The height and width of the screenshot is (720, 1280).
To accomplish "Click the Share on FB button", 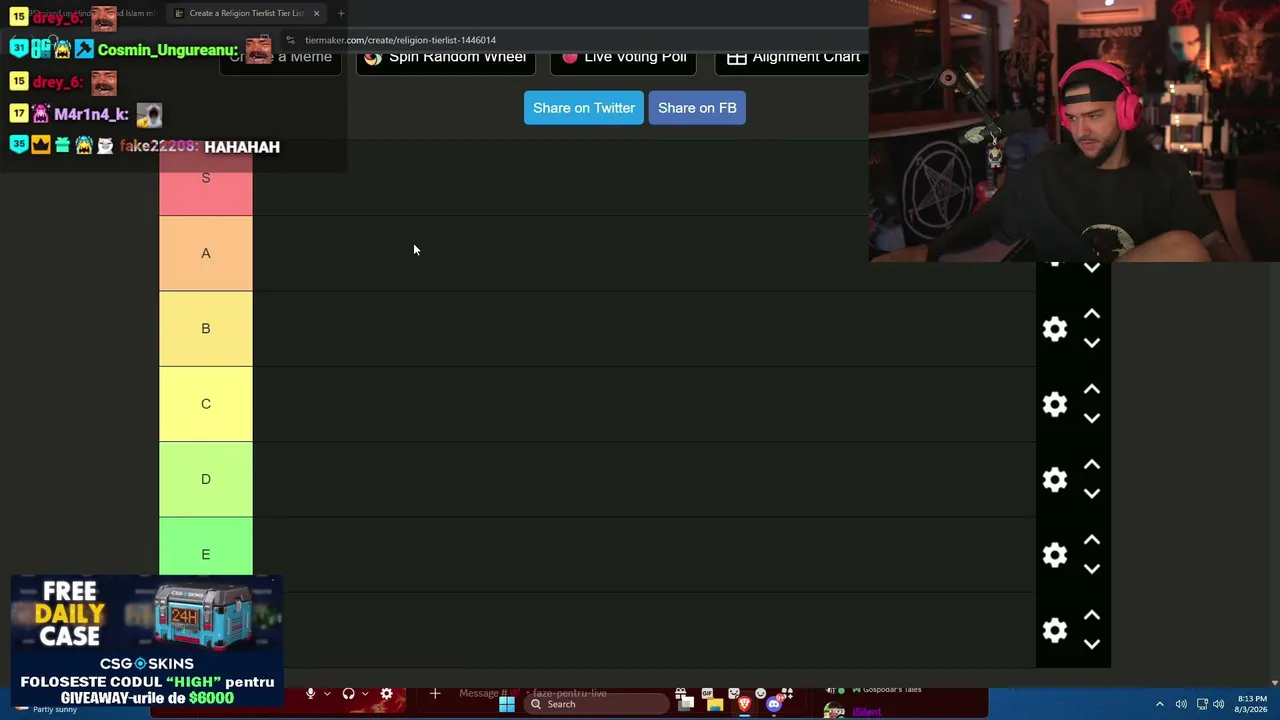I will tap(697, 108).
